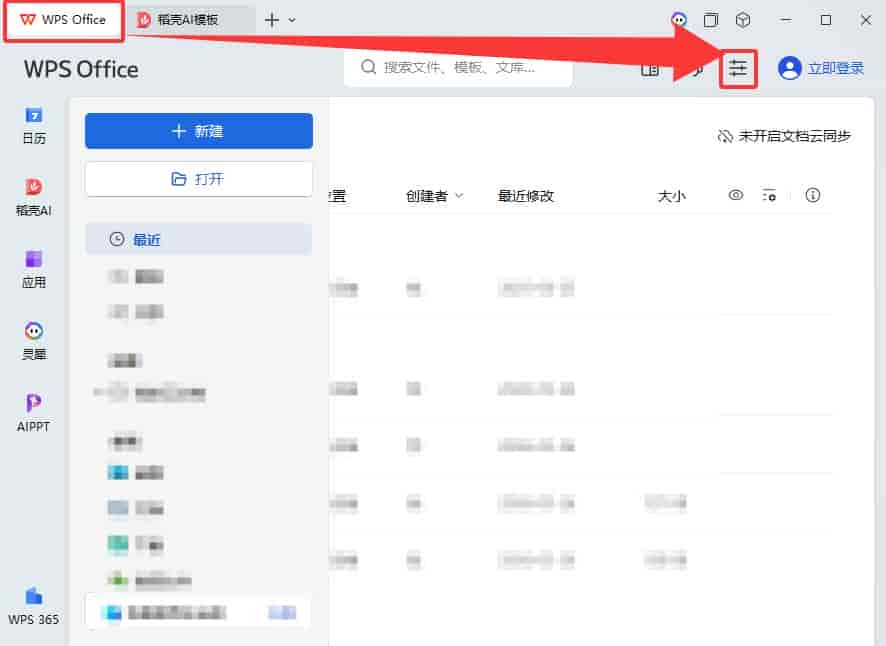Viewport: 886px width, 646px height.
Task: Add a new tab with the plus icon
Action: click(x=272, y=20)
